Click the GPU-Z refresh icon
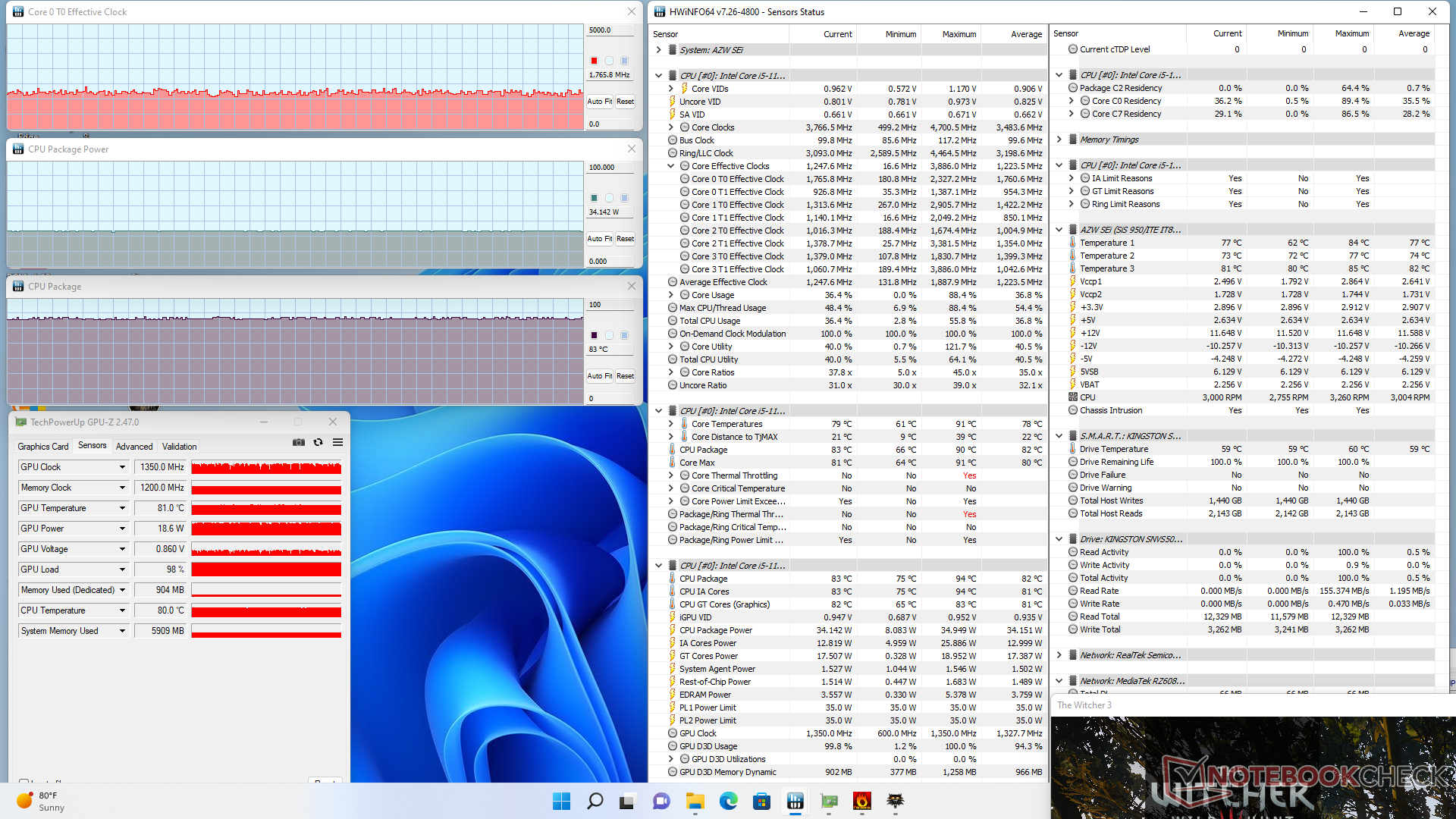The width and height of the screenshot is (1456, 819). tap(318, 443)
